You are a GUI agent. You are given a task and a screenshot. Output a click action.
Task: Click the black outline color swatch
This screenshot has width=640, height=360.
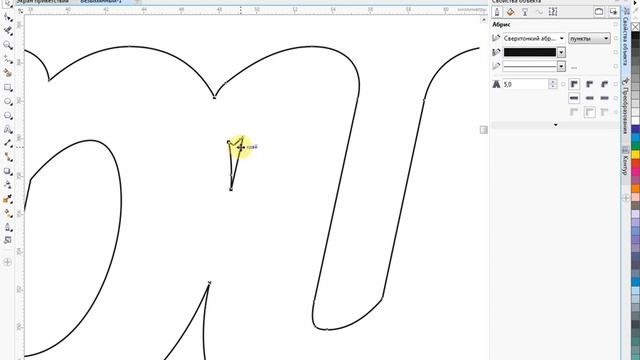tap(530, 52)
